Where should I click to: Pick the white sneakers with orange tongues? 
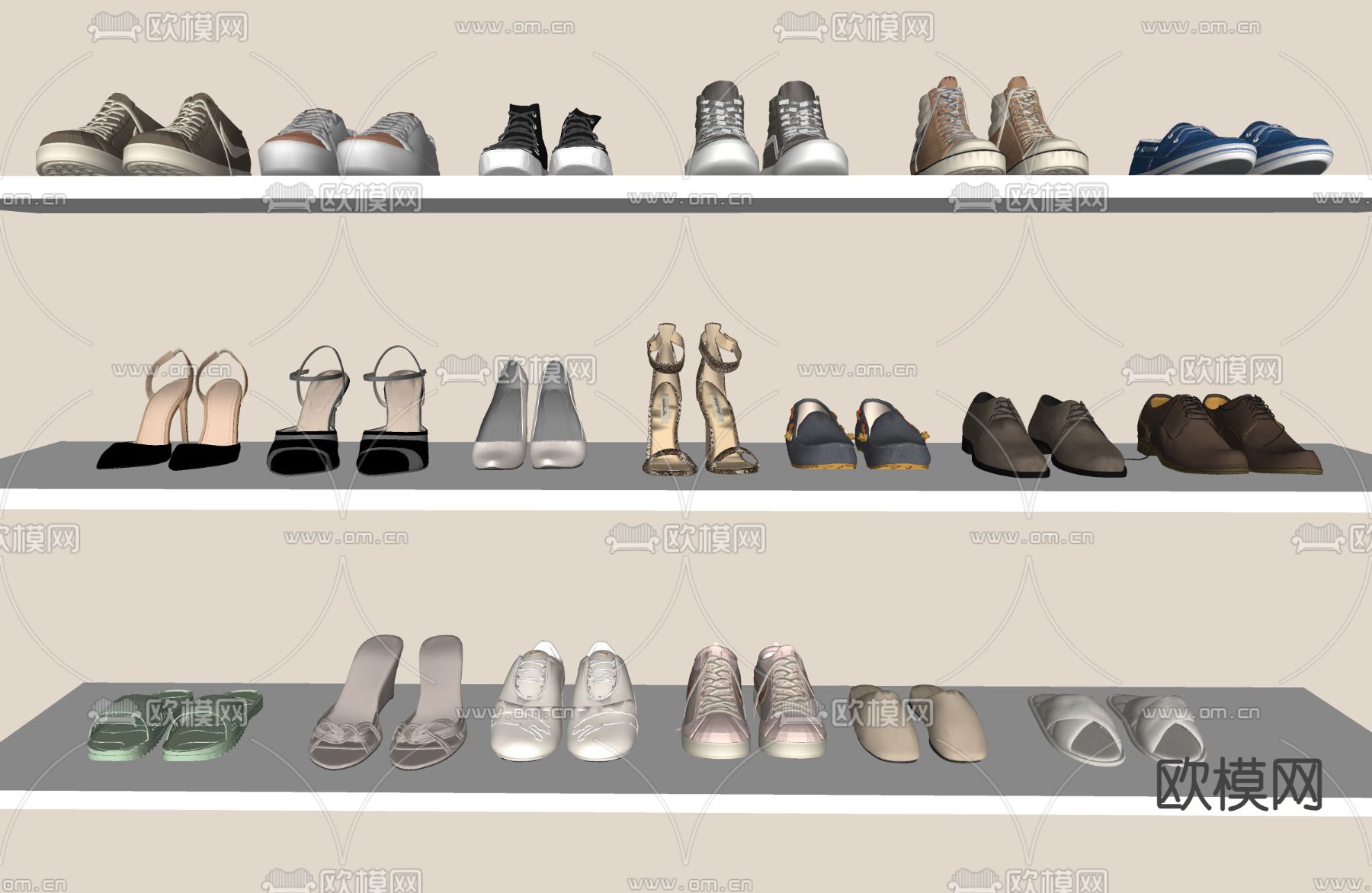pos(348,143)
